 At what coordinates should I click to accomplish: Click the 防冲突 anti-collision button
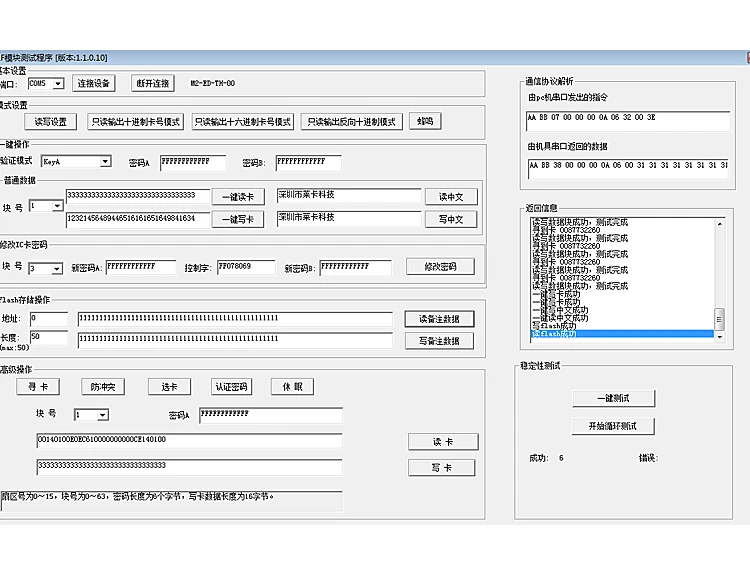point(103,387)
